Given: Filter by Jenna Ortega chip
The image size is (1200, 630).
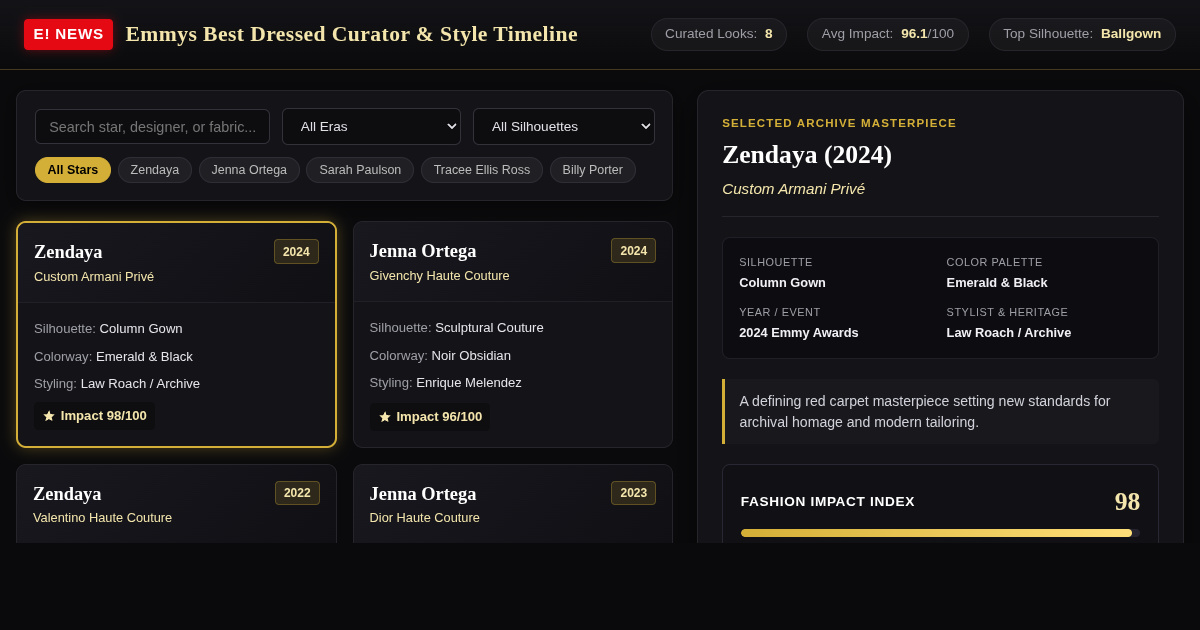Looking at the screenshot, I should (249, 170).
